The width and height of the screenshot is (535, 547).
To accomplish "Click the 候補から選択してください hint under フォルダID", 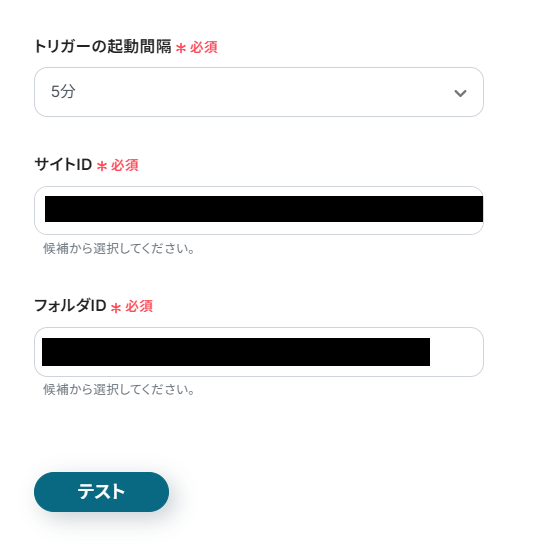I will (119, 389).
